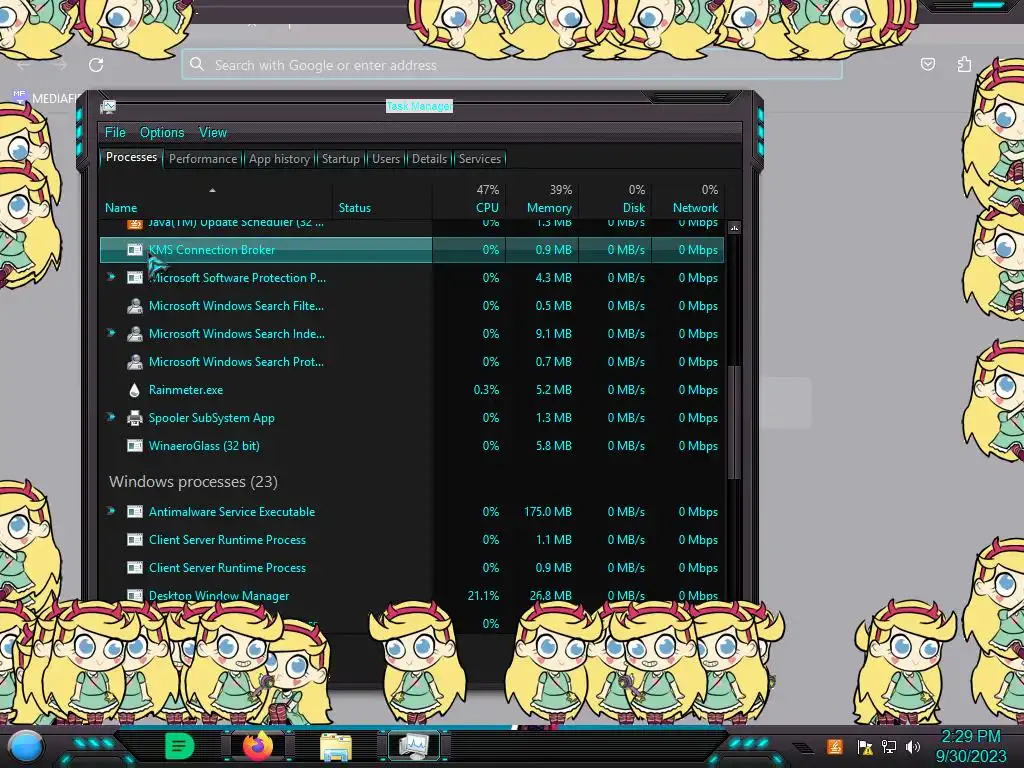The height and width of the screenshot is (768, 1024).
Task: Click the Windows processes (23) group header
Action: [193, 482]
